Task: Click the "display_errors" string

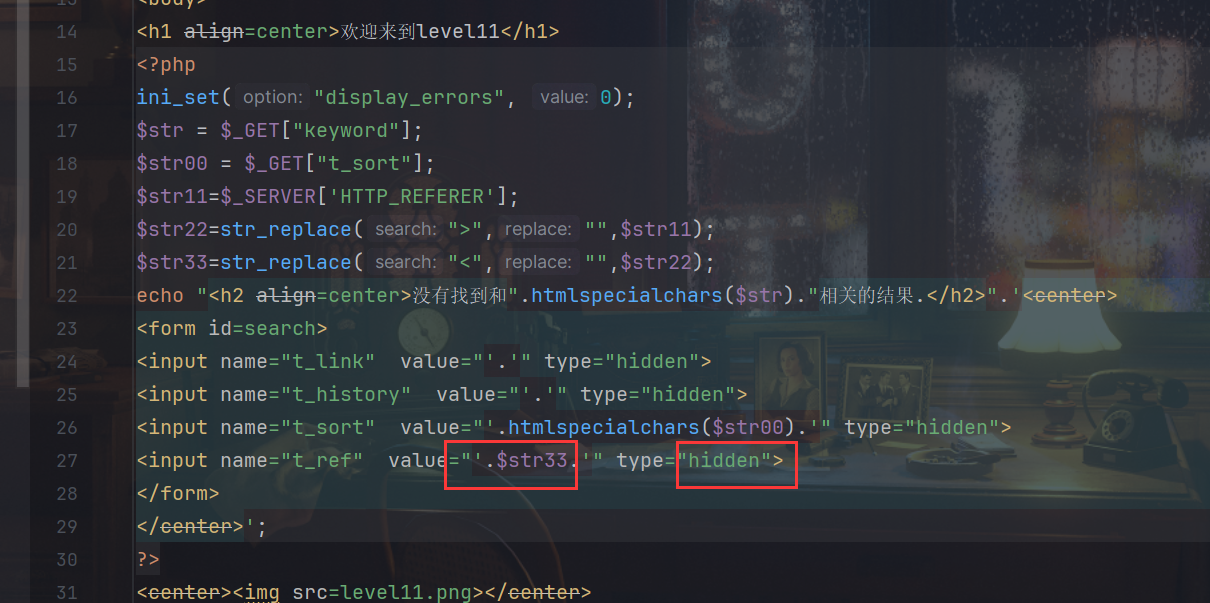Action: (410, 98)
